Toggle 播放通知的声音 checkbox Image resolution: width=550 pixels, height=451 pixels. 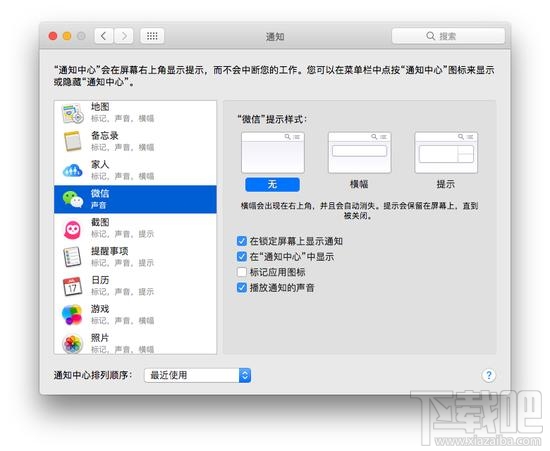coord(242,288)
